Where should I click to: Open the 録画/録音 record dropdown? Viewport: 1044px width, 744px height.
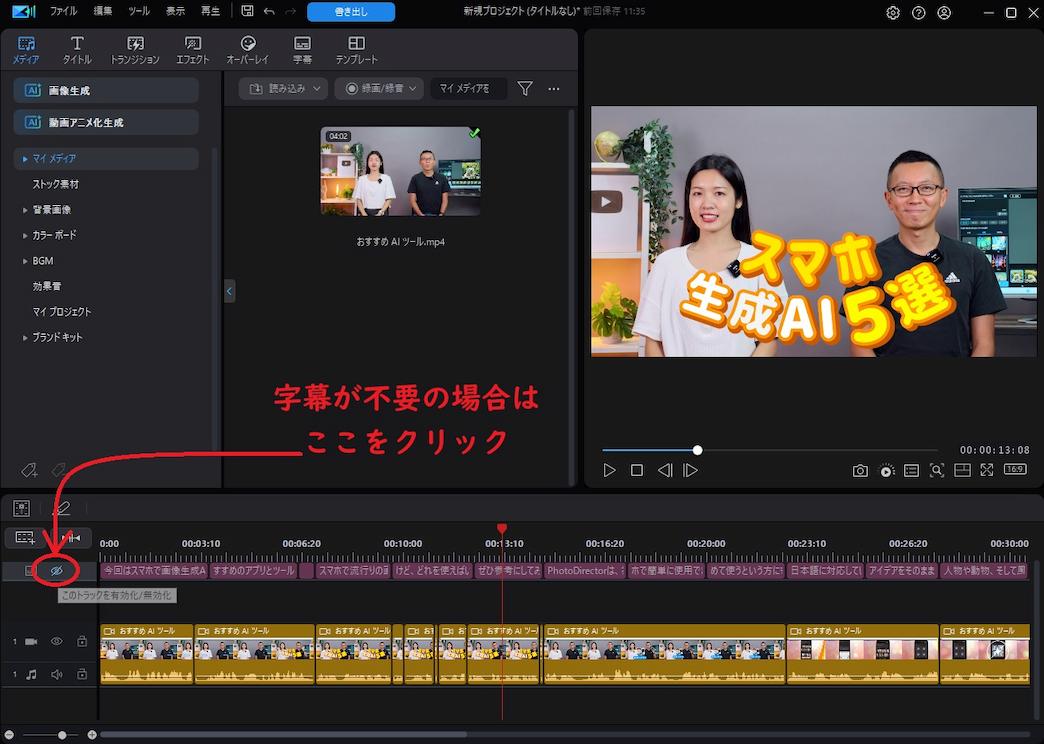point(379,89)
